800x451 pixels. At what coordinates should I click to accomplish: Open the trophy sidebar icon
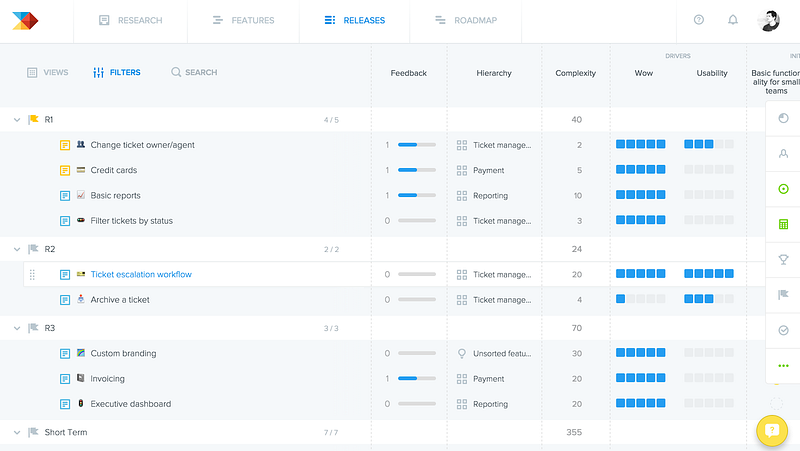click(x=783, y=260)
